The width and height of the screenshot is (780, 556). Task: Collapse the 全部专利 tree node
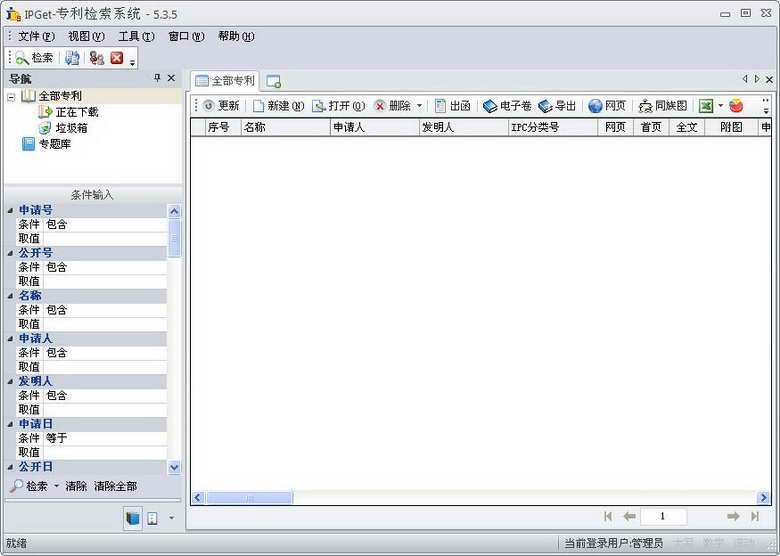[11, 97]
